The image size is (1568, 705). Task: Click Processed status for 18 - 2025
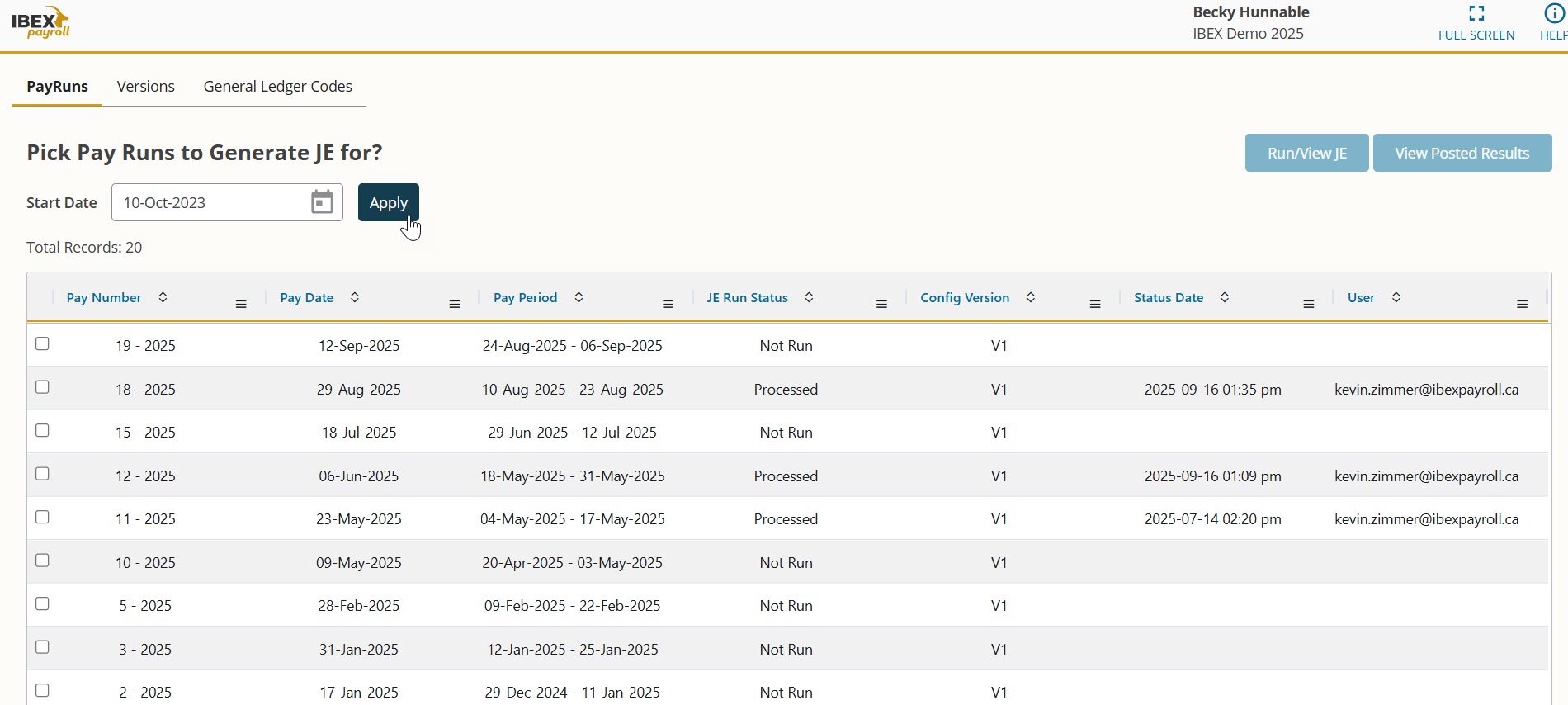pos(786,390)
